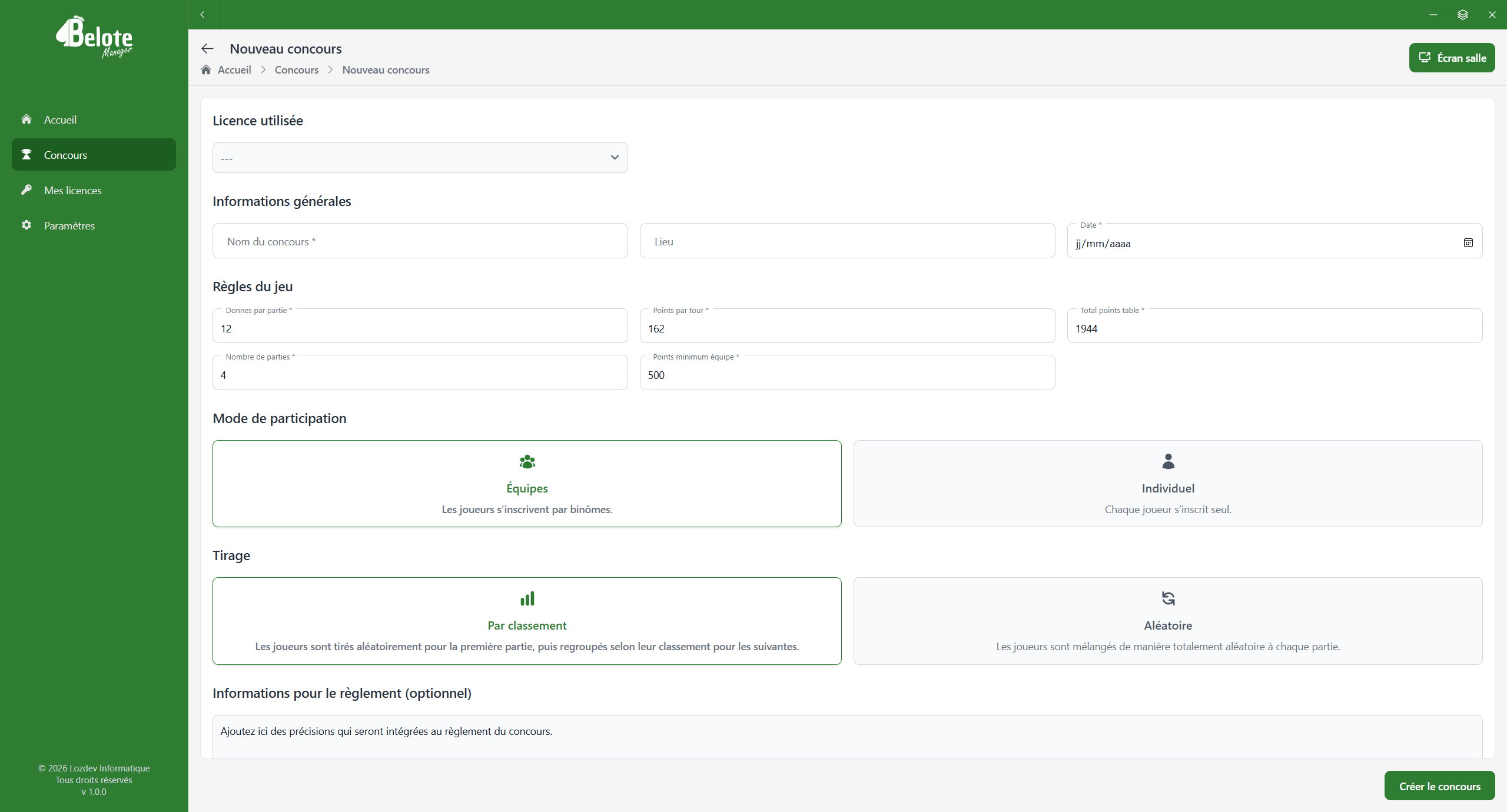
Task: Click the key icon for Mes licences
Action: tap(26, 190)
